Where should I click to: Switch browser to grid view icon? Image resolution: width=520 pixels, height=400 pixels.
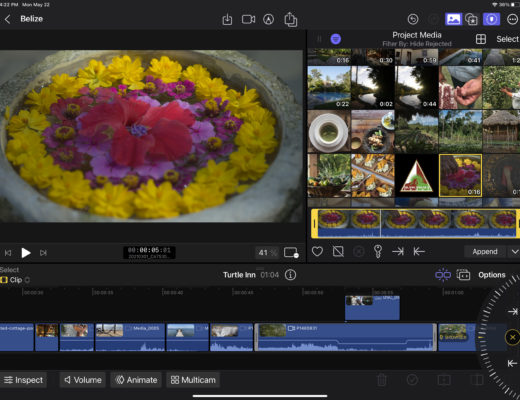tap(481, 39)
